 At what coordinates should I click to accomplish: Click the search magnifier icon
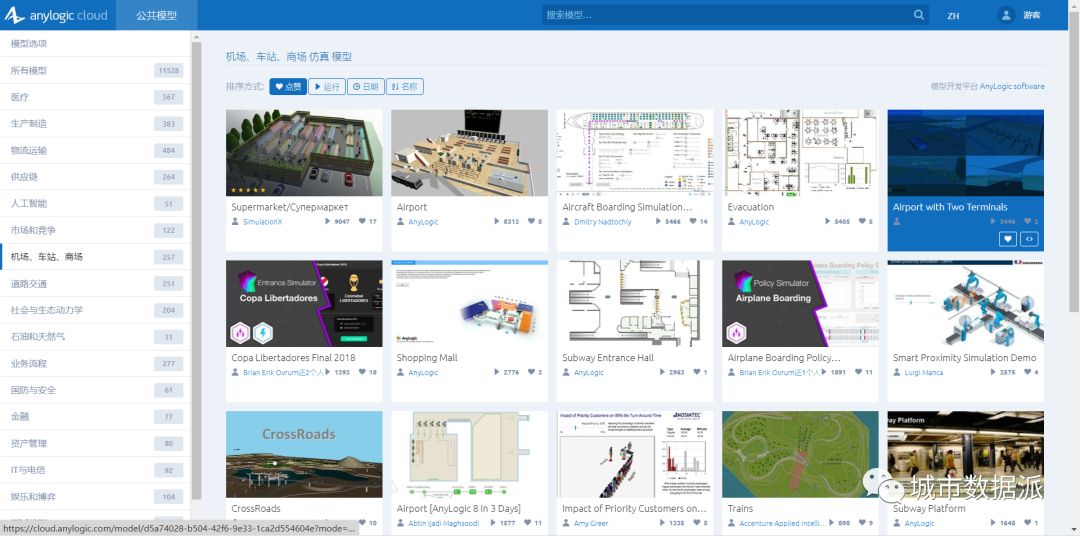(919, 15)
